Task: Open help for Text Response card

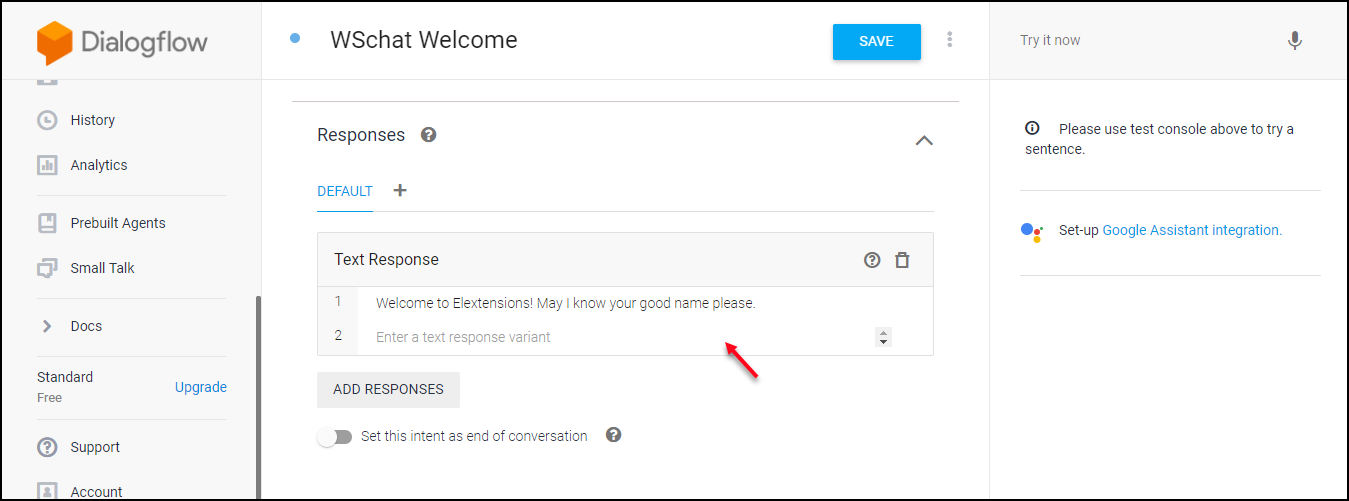Action: pyautogui.click(x=872, y=260)
